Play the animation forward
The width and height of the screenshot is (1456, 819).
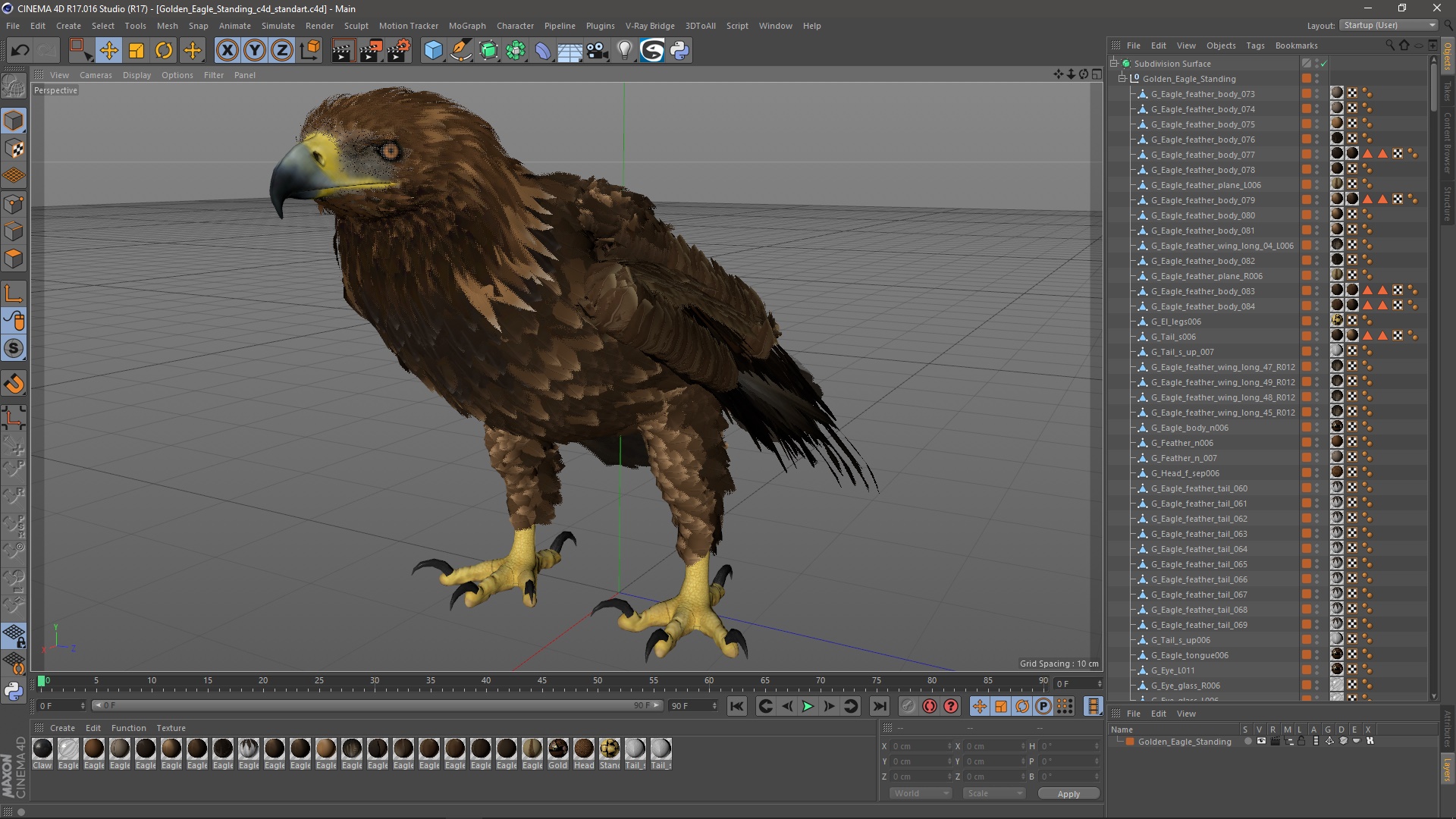(808, 706)
